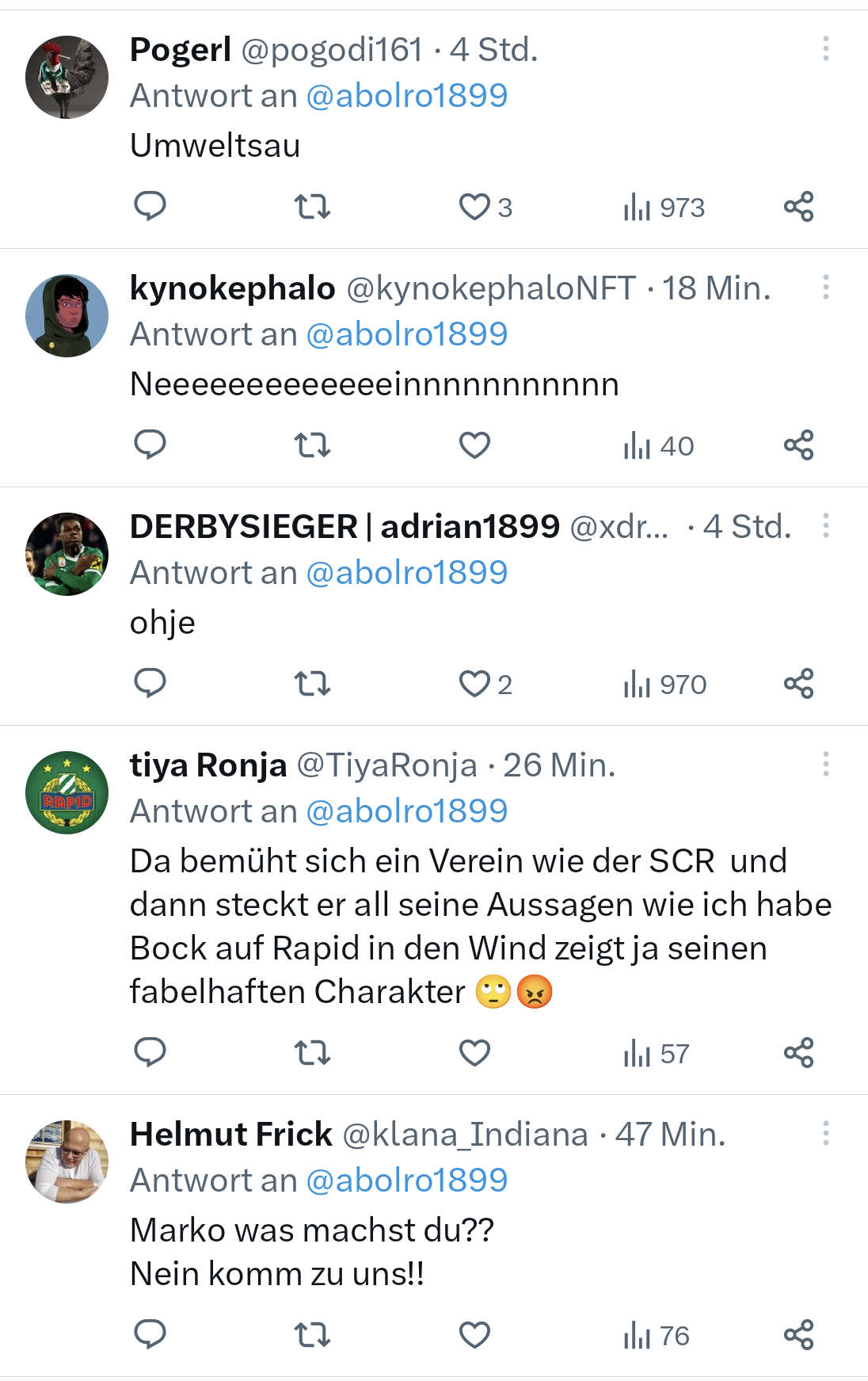Toggle like on DERBYSIEGER's "ohje" tweet
868x1381 pixels.
(475, 684)
